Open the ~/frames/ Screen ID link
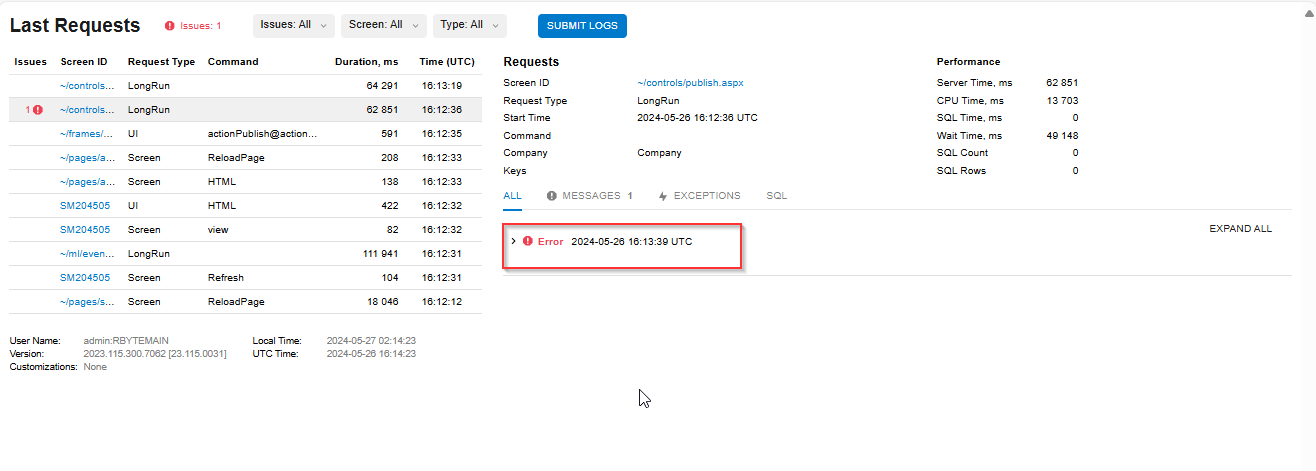The image size is (1316, 471). (x=86, y=134)
